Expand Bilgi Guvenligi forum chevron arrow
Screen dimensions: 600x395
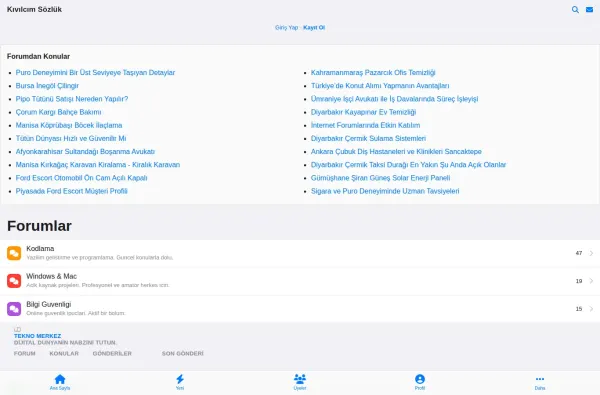[x=592, y=309]
